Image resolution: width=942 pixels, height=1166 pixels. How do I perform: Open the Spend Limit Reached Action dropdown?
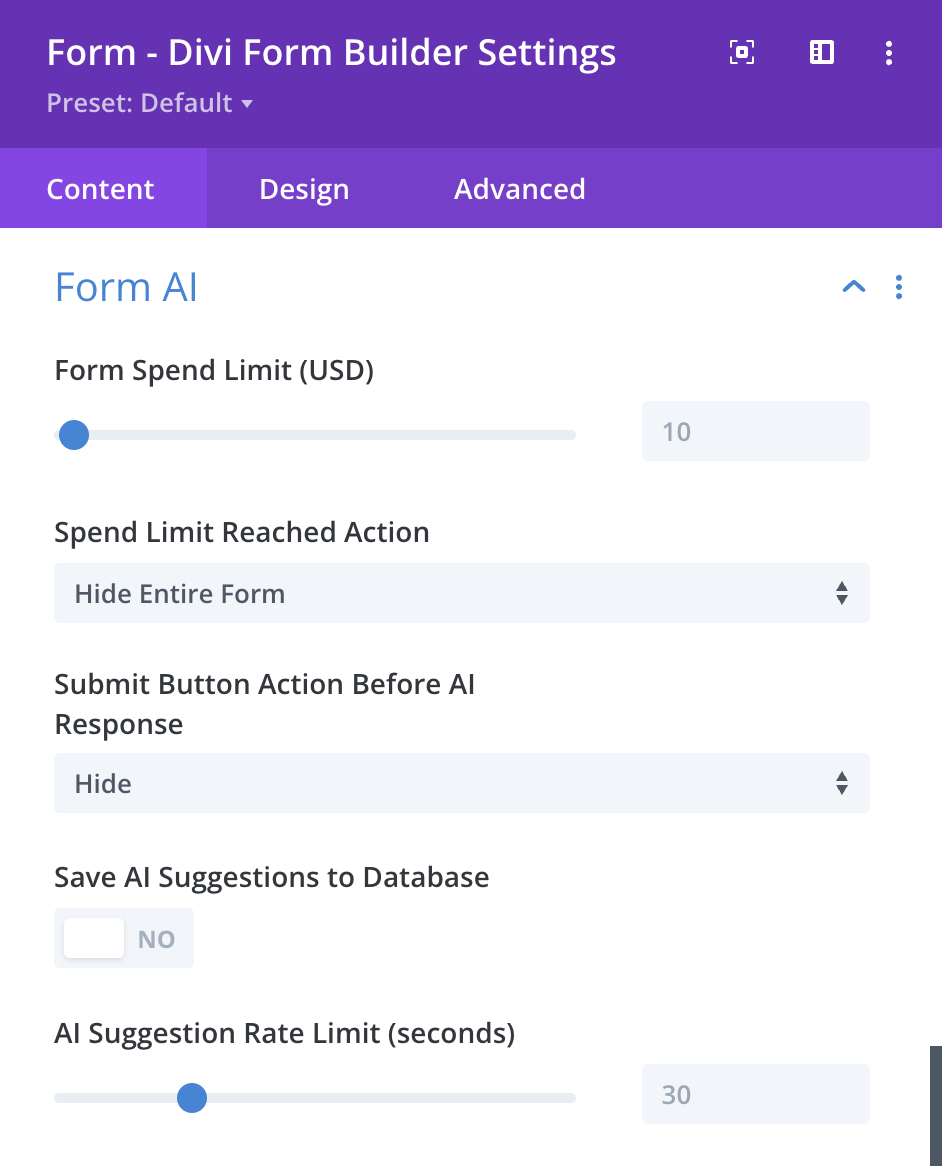pos(461,593)
